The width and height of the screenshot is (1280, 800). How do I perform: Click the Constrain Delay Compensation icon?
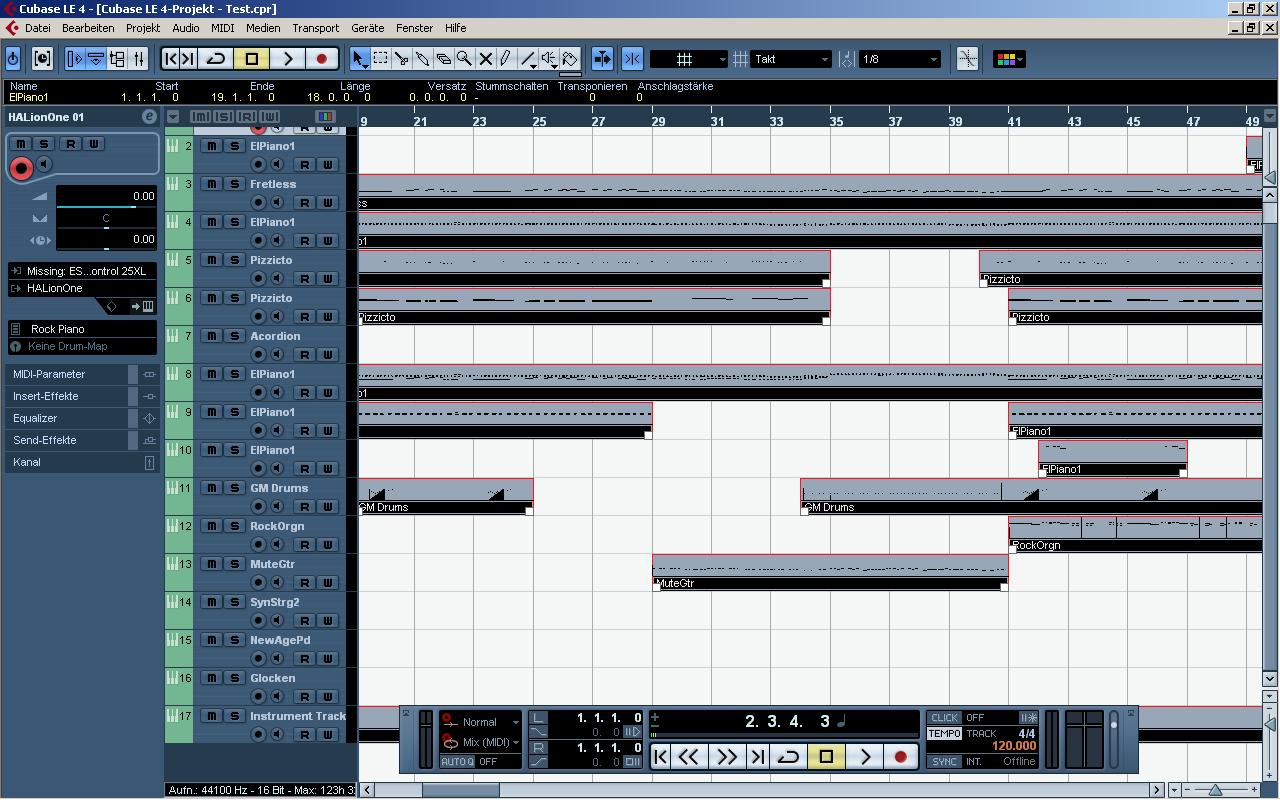tap(42, 59)
